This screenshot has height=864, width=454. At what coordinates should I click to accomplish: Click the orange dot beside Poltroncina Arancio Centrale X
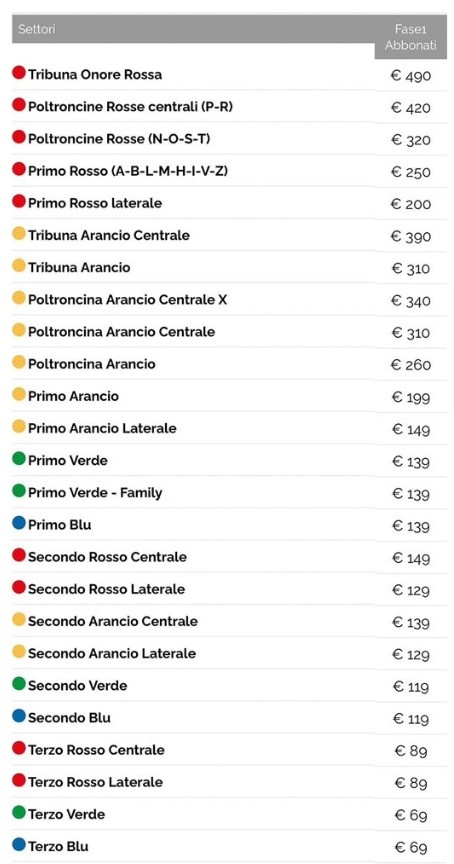(19, 298)
